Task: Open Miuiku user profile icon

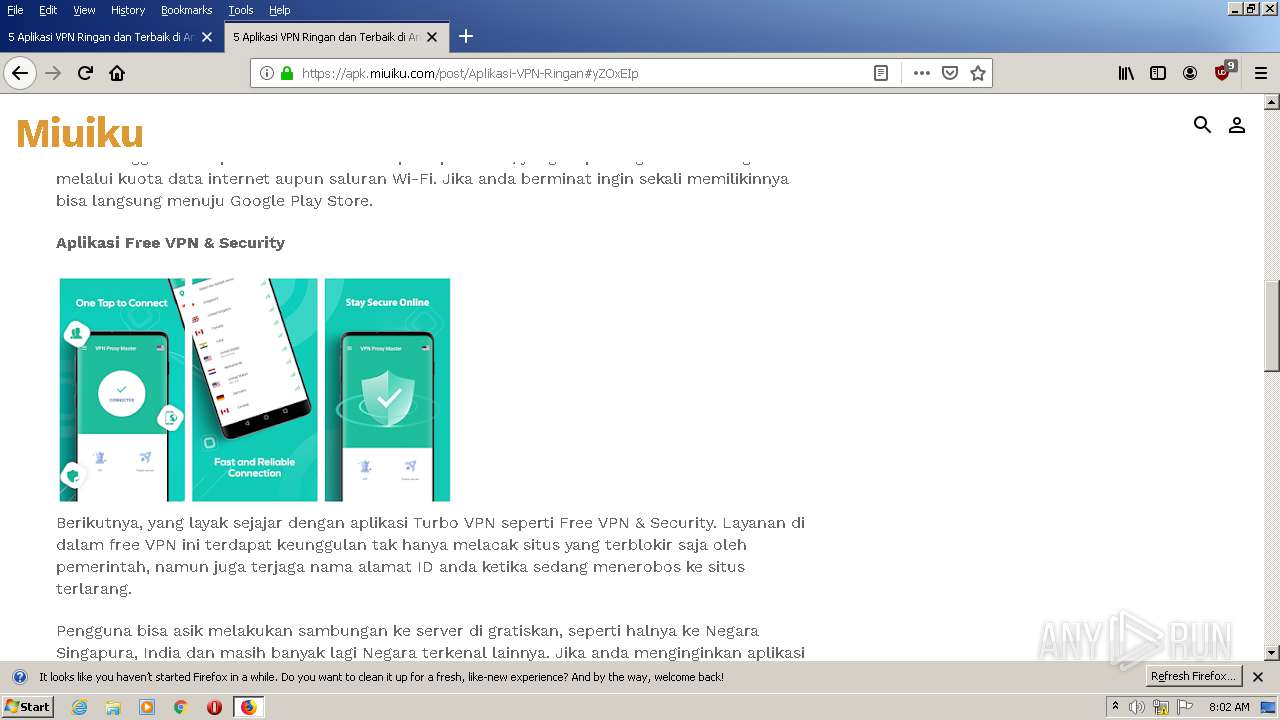Action: [x=1237, y=125]
